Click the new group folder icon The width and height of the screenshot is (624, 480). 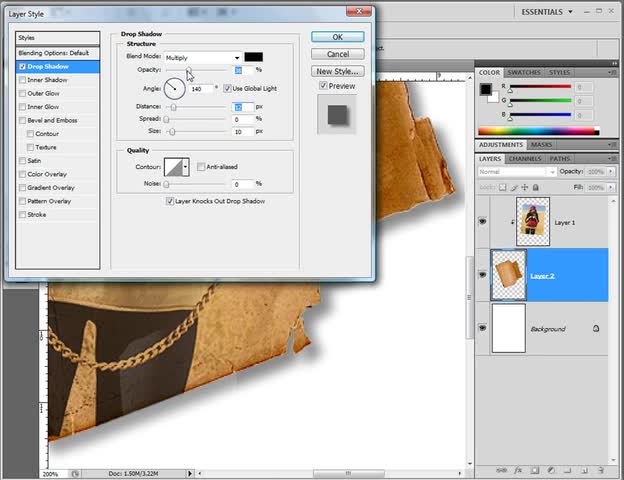[x=568, y=470]
